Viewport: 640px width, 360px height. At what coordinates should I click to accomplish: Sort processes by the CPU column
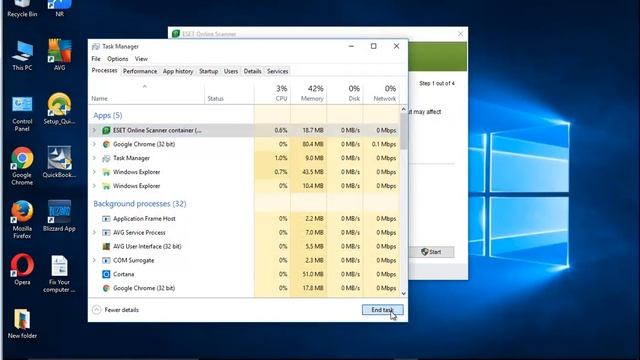(x=272, y=93)
